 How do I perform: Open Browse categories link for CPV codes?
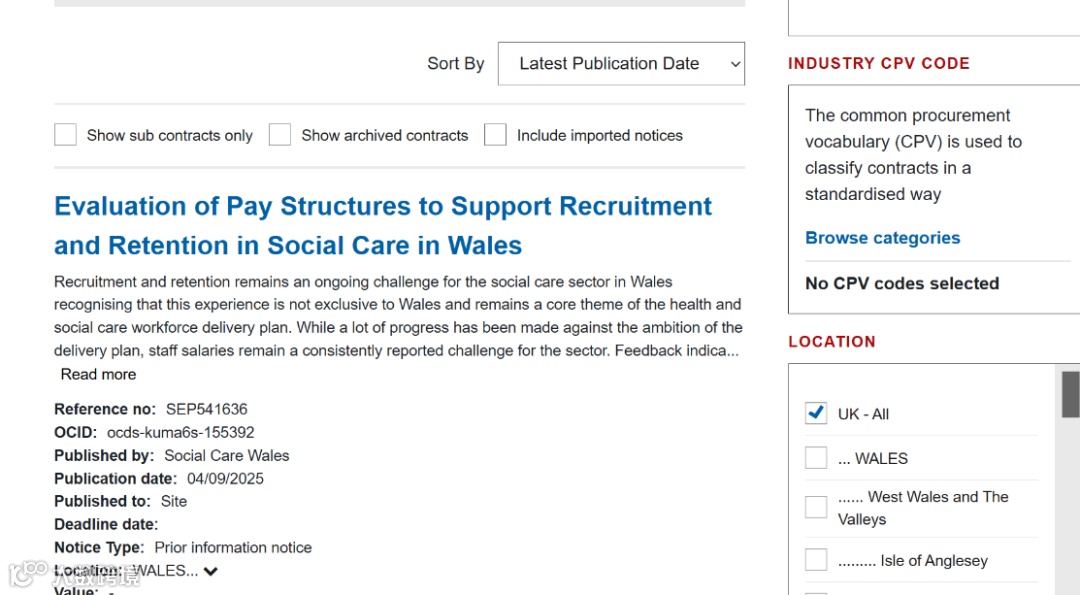[882, 238]
